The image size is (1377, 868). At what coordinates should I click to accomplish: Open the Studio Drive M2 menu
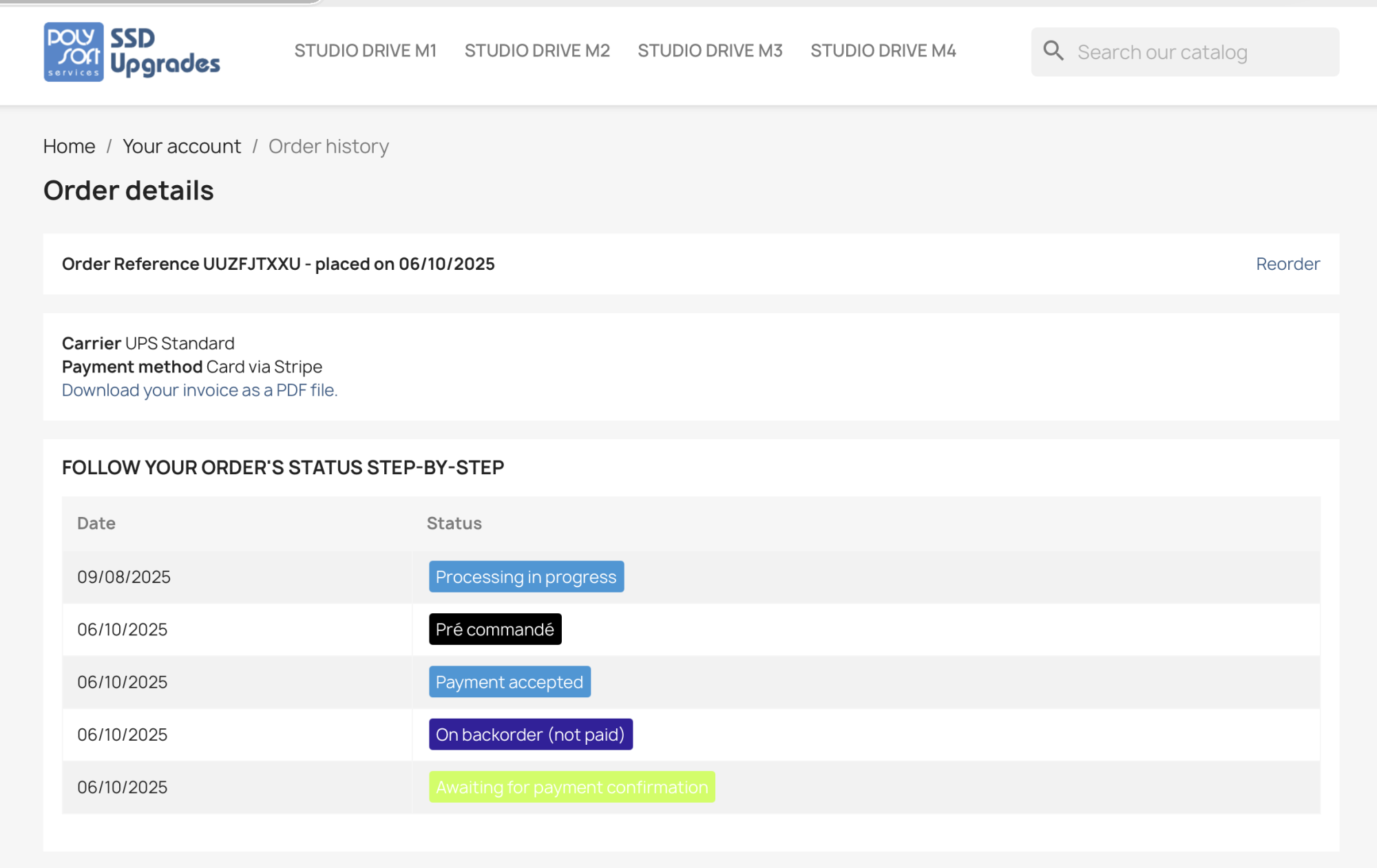point(537,51)
